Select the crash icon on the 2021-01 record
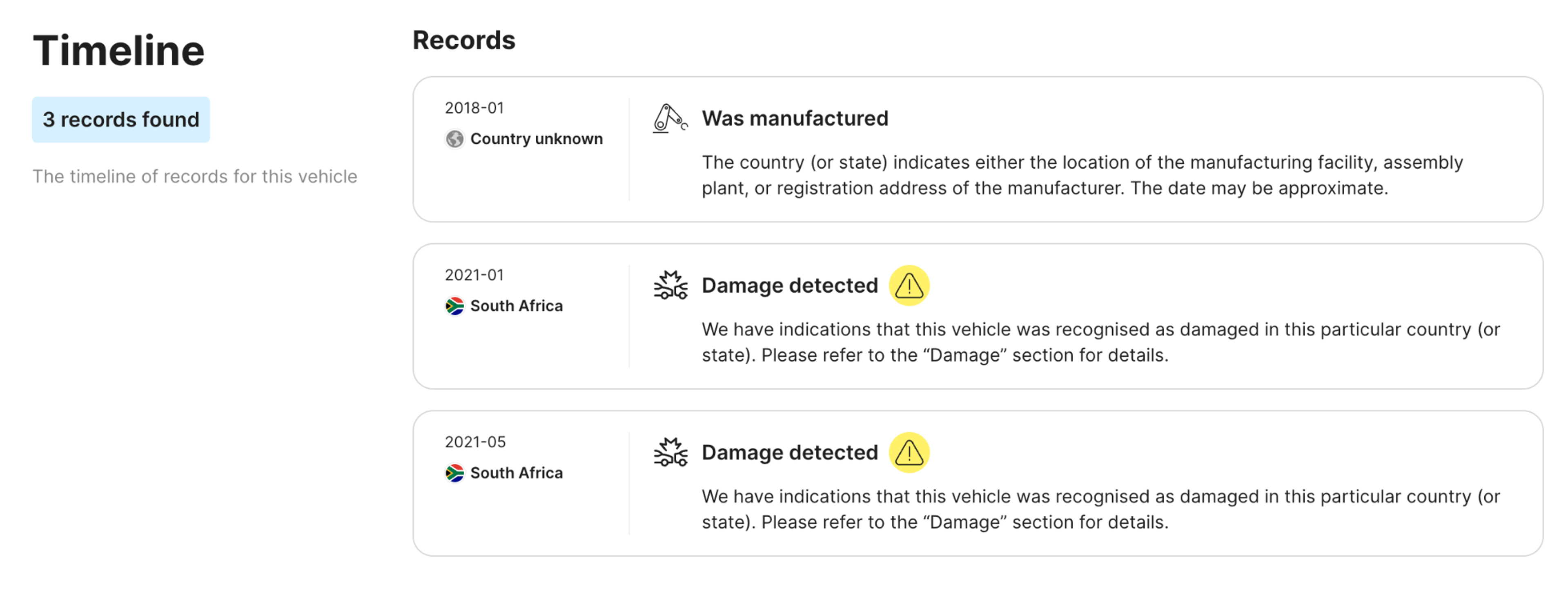Image resolution: width=1568 pixels, height=591 pixels. (670, 284)
